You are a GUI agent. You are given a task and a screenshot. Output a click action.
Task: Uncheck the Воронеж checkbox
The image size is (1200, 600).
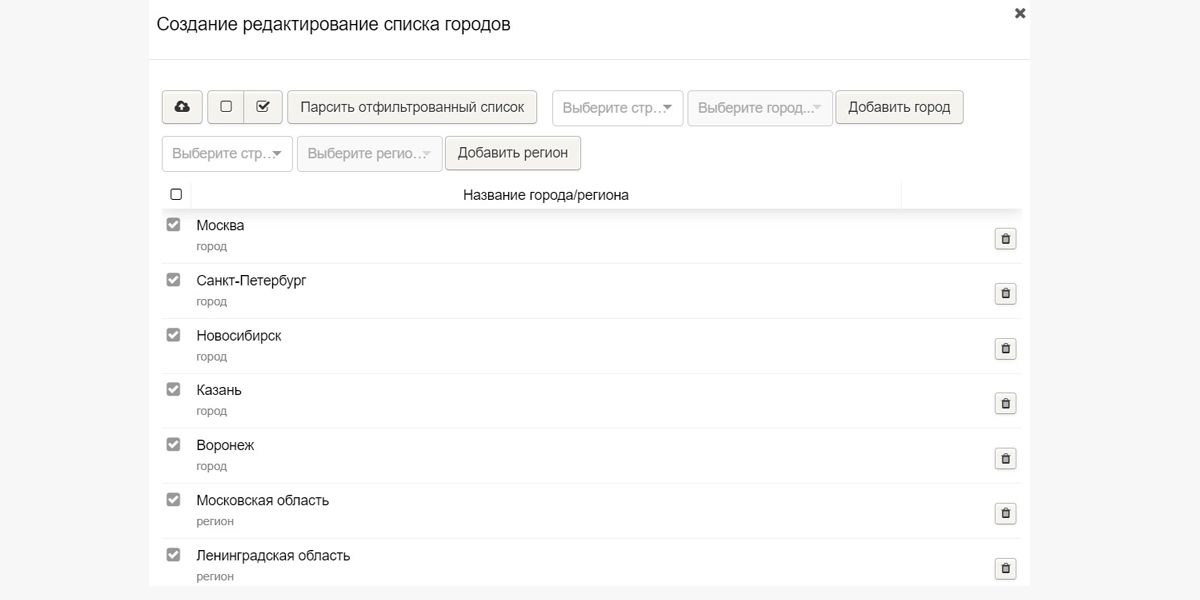click(173, 444)
